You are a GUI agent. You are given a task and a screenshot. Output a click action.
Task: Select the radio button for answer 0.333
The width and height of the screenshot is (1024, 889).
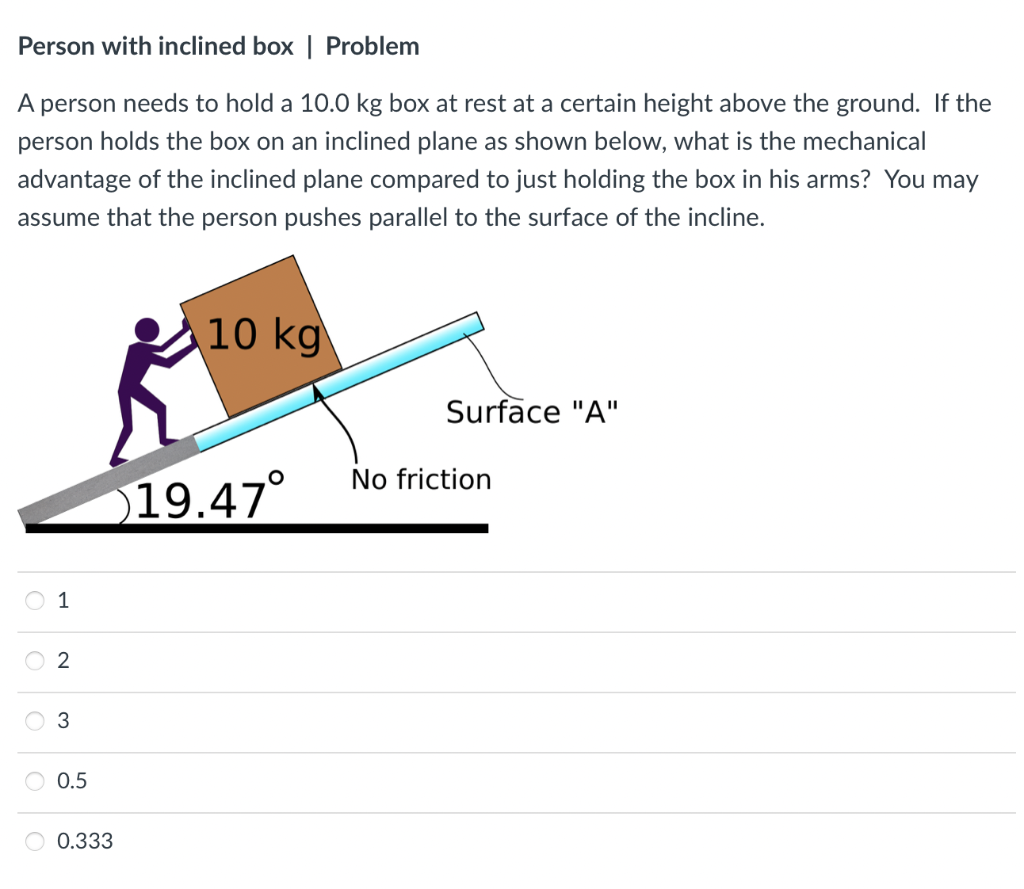[x=34, y=841]
